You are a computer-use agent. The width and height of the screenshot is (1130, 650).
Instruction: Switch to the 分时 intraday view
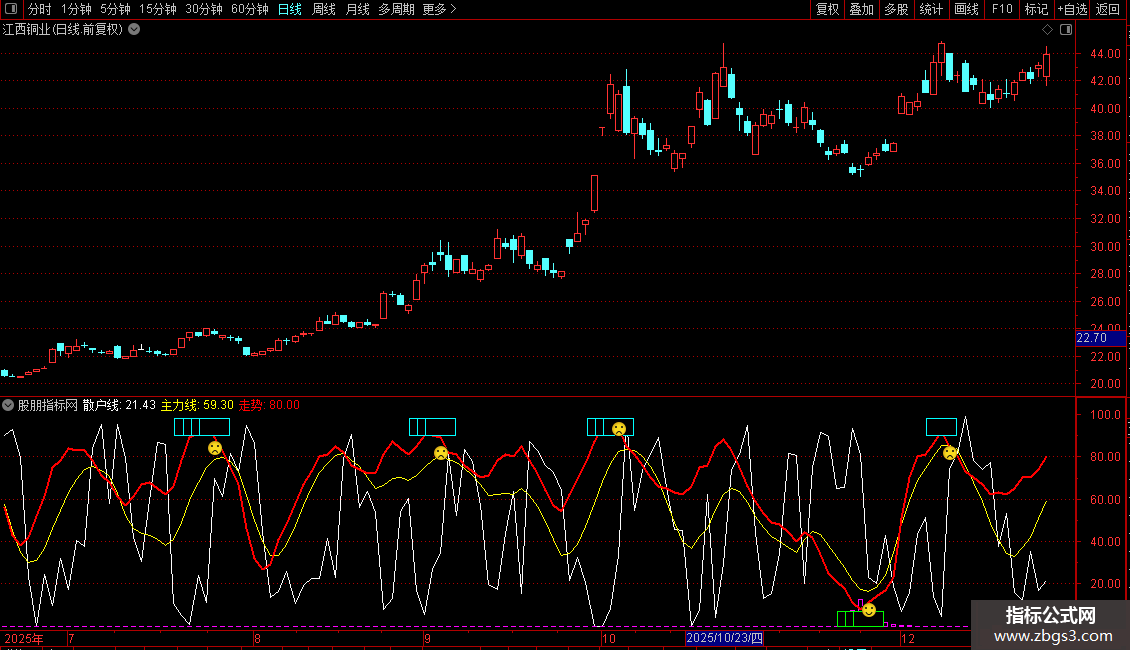[x=40, y=9]
